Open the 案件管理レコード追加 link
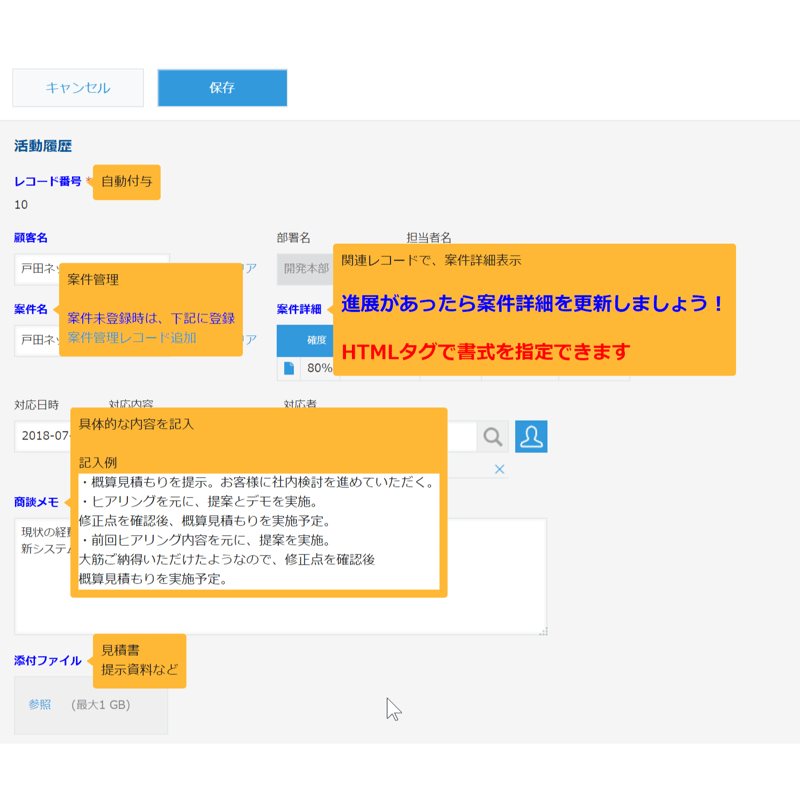 click(130, 337)
